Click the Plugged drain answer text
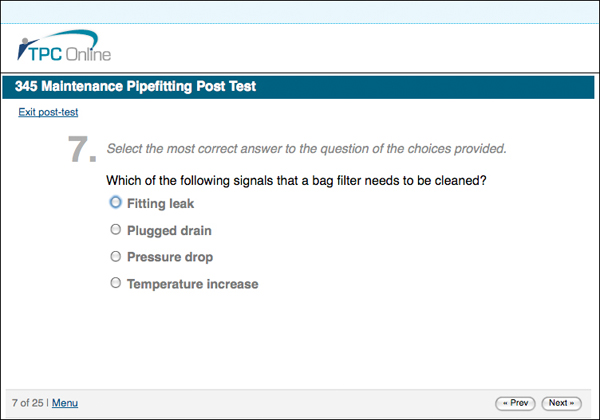Image resolution: width=600 pixels, height=420 pixels. [169, 231]
